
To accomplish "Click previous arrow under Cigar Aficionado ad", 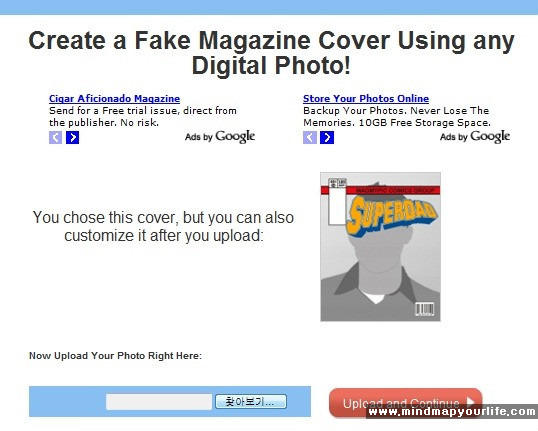I will click(x=55, y=138).
